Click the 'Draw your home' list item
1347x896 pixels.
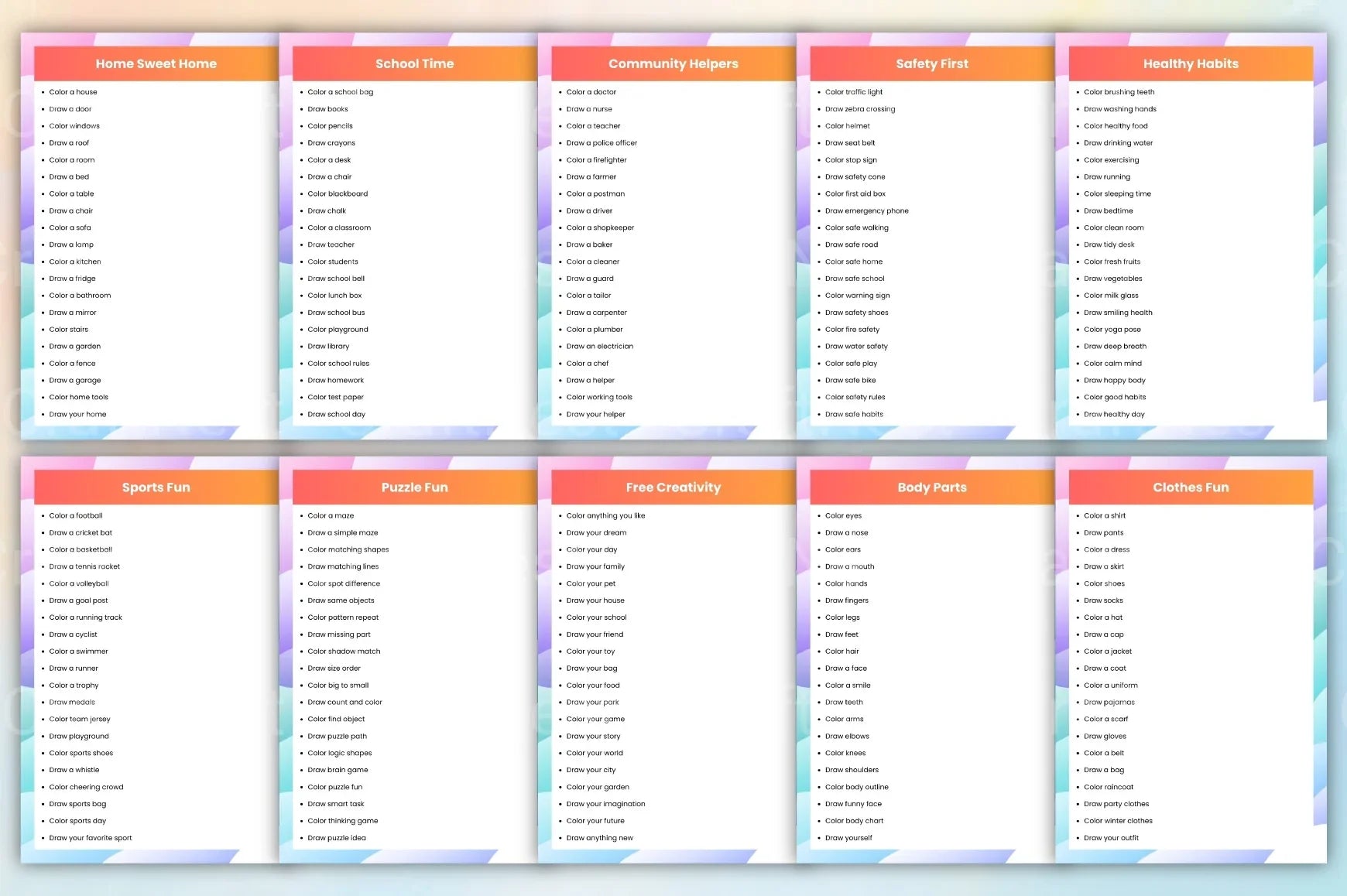pos(77,415)
